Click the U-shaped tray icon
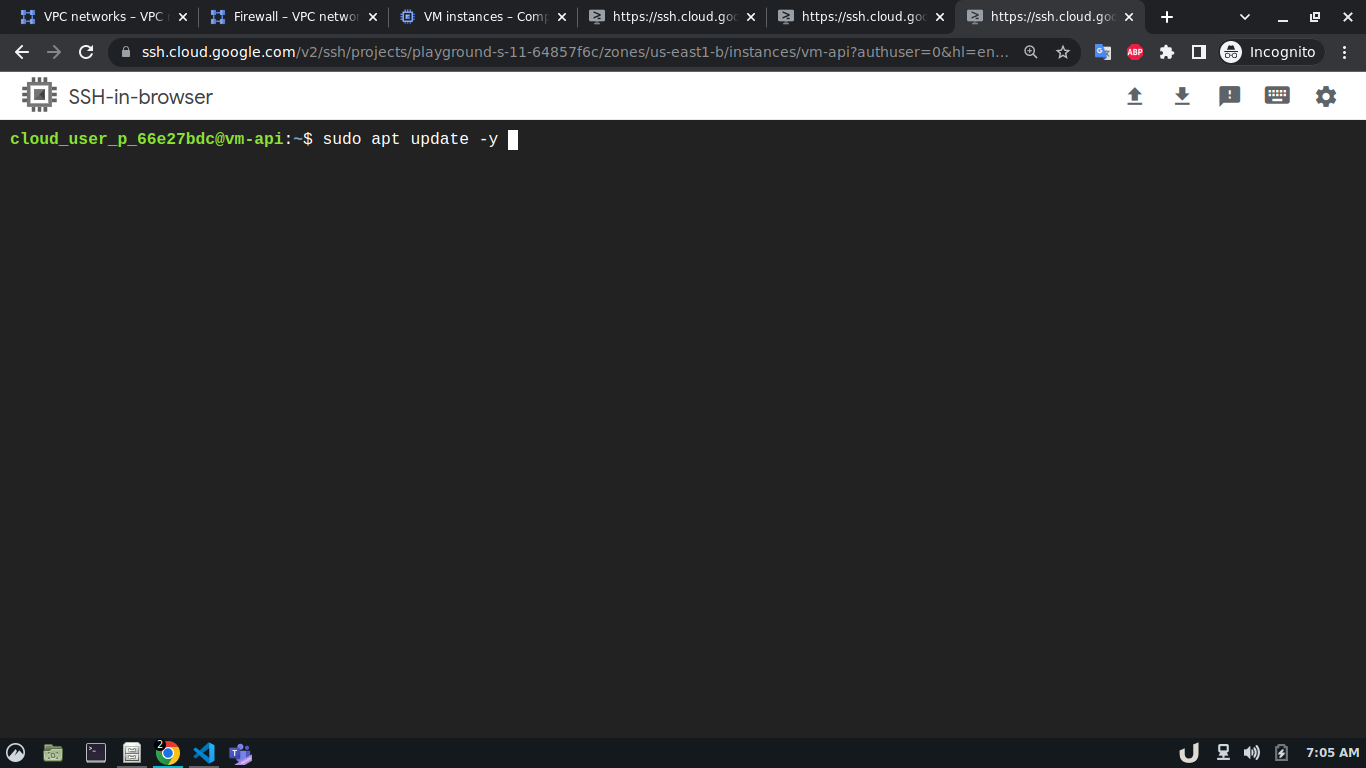The height and width of the screenshot is (768, 1366). pos(1189,753)
